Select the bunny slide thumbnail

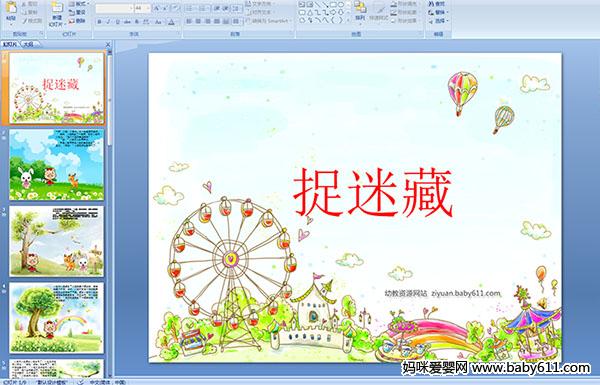pos(56,165)
